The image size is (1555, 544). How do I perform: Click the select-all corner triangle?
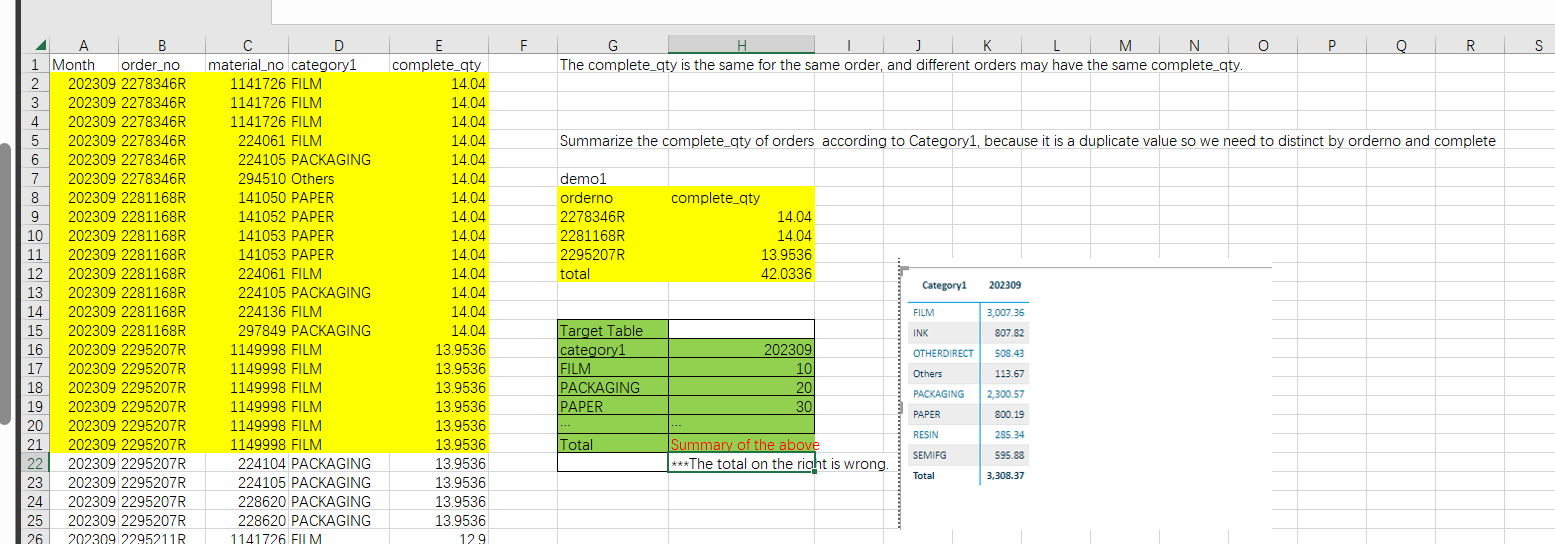point(40,45)
